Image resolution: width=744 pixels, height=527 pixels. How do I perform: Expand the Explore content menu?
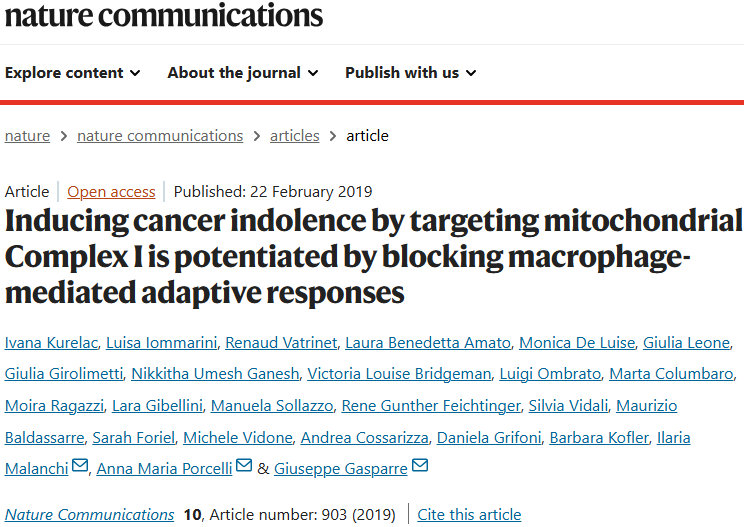coord(72,72)
